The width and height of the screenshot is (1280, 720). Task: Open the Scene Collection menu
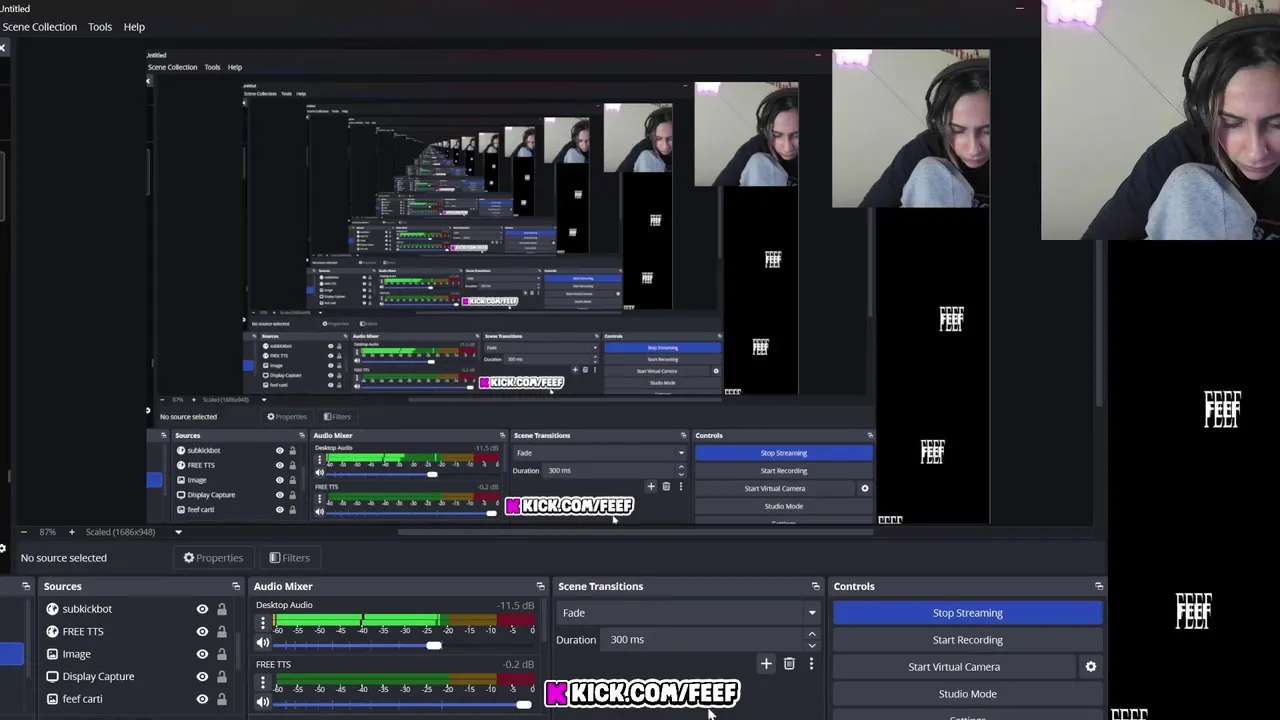click(x=40, y=27)
